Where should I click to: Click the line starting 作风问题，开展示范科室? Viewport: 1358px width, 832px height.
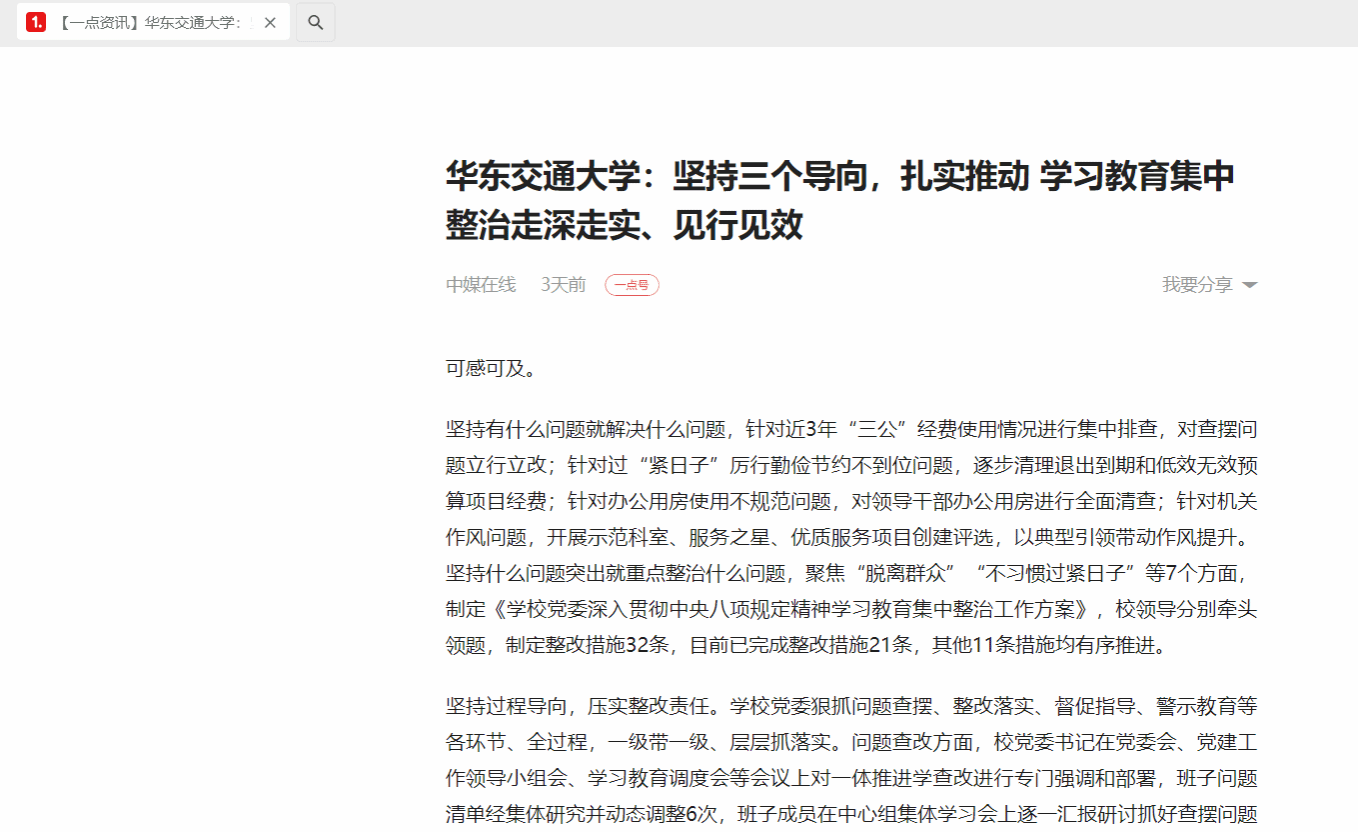coord(848,537)
